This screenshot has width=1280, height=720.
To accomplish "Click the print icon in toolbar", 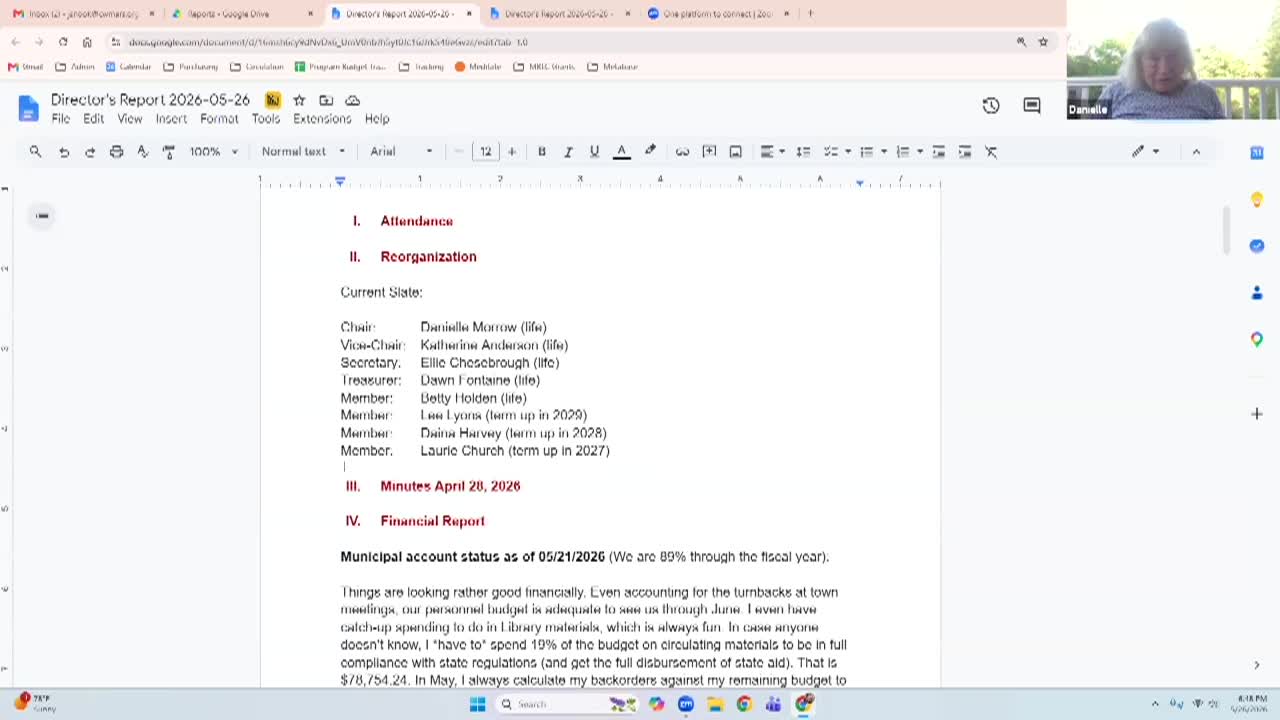I will point(116,152).
